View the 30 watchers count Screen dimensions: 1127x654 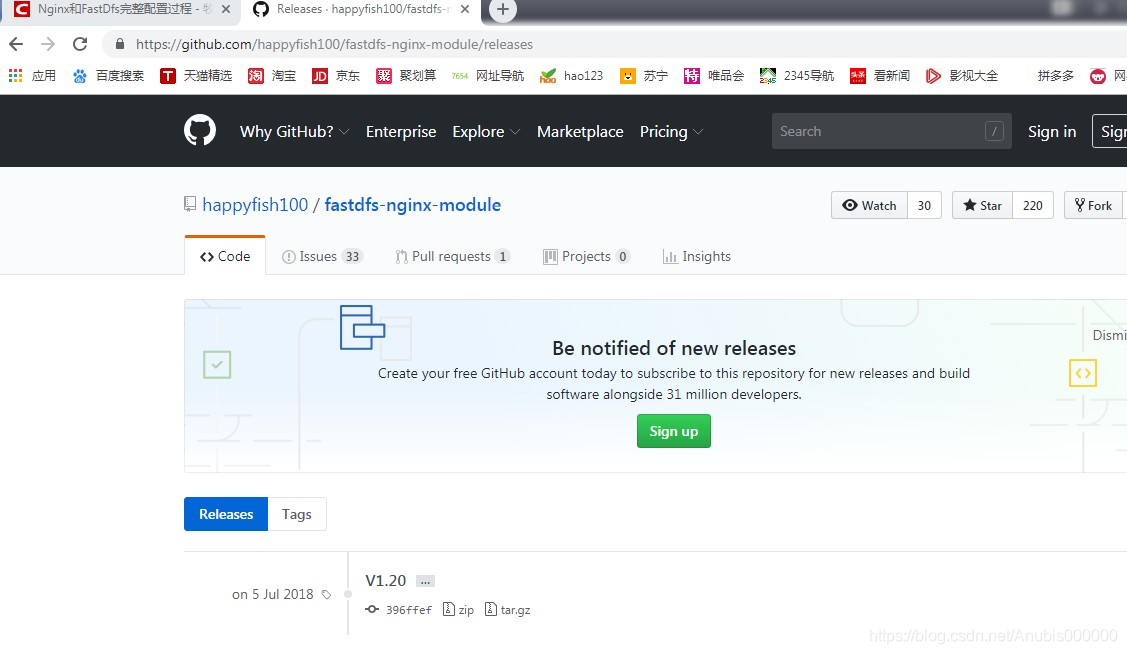pos(924,206)
